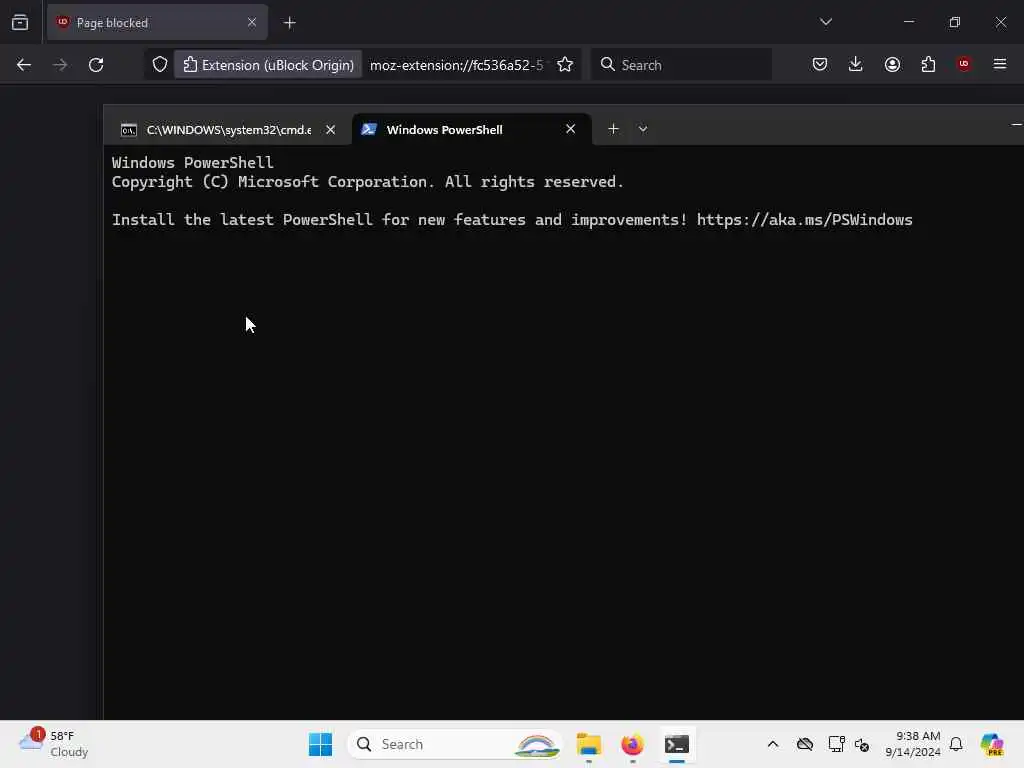This screenshot has width=1024, height=768.
Task: Go forward one page in Firefox
Action: (60, 65)
